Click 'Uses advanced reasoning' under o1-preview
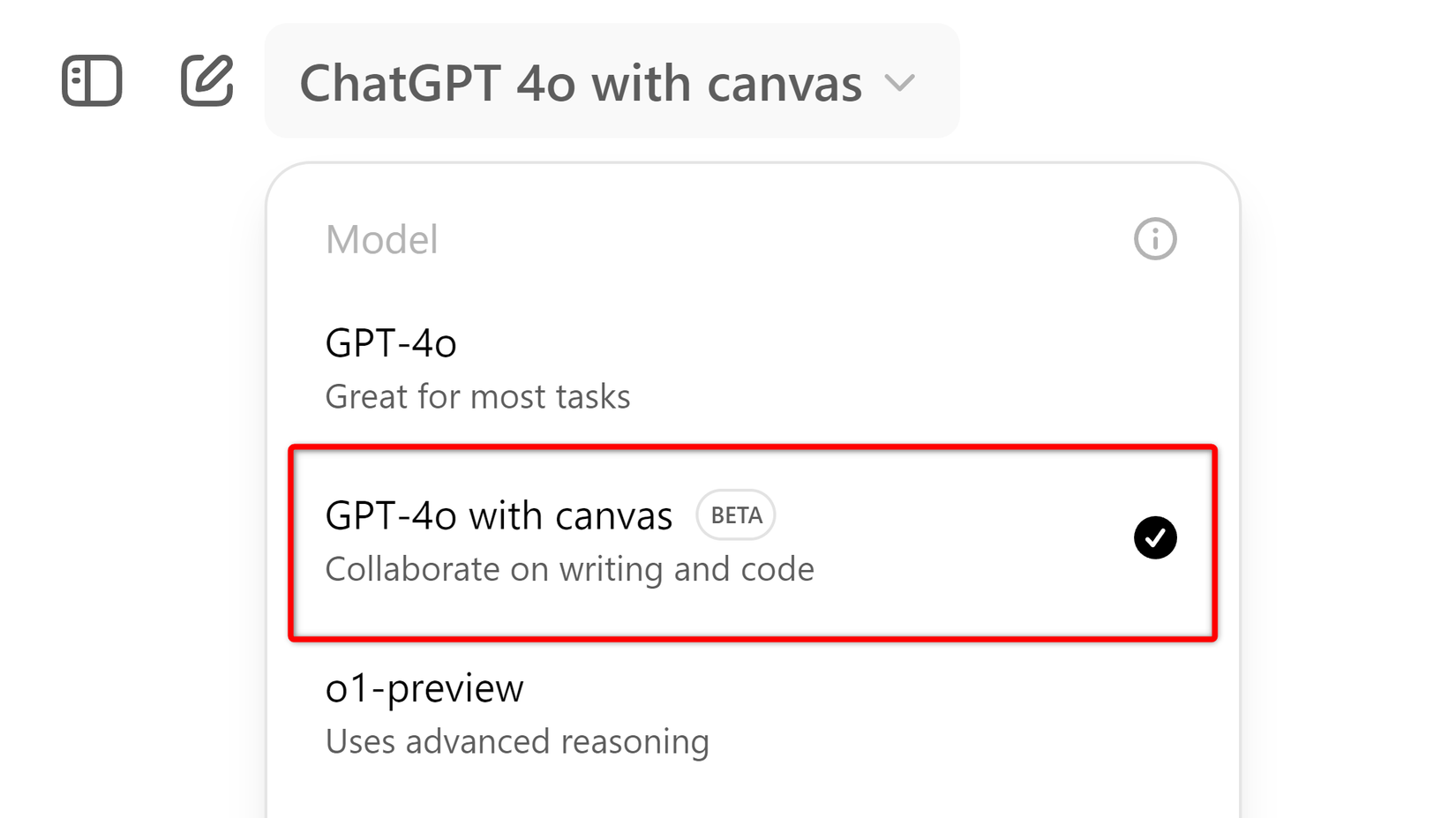1456x818 pixels. [x=517, y=741]
